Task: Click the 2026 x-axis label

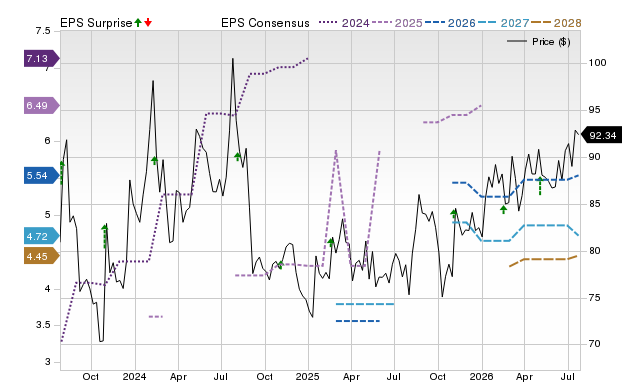Action: 482,376
